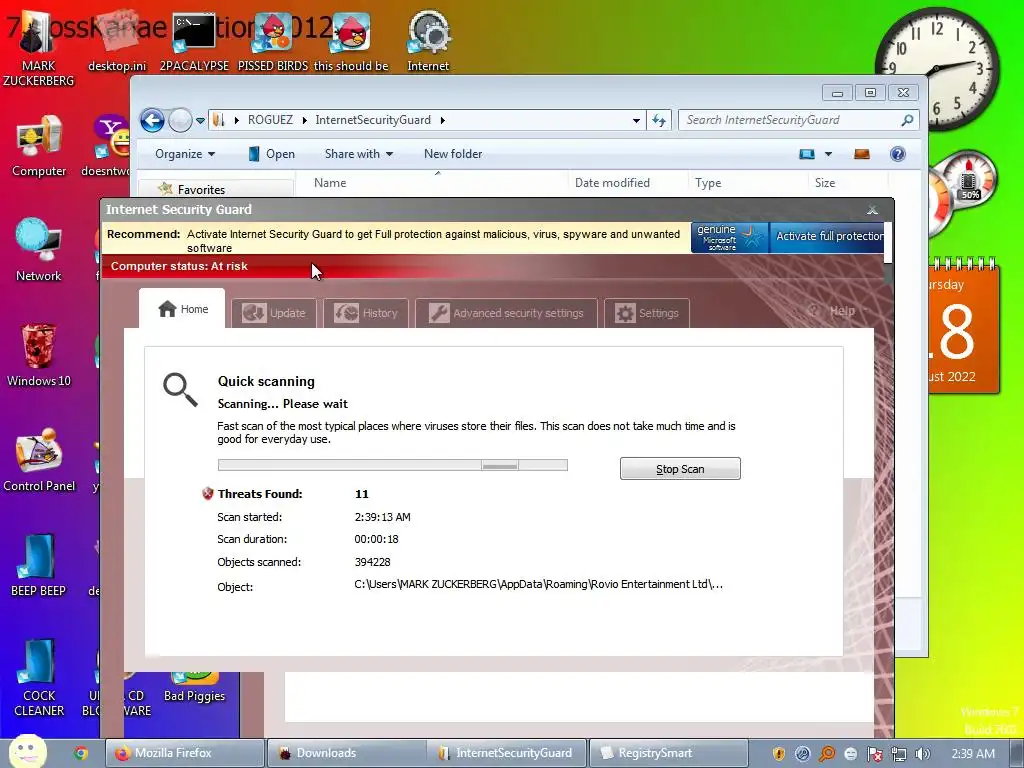
Task: Open the Explorer help icon
Action: click(898, 154)
